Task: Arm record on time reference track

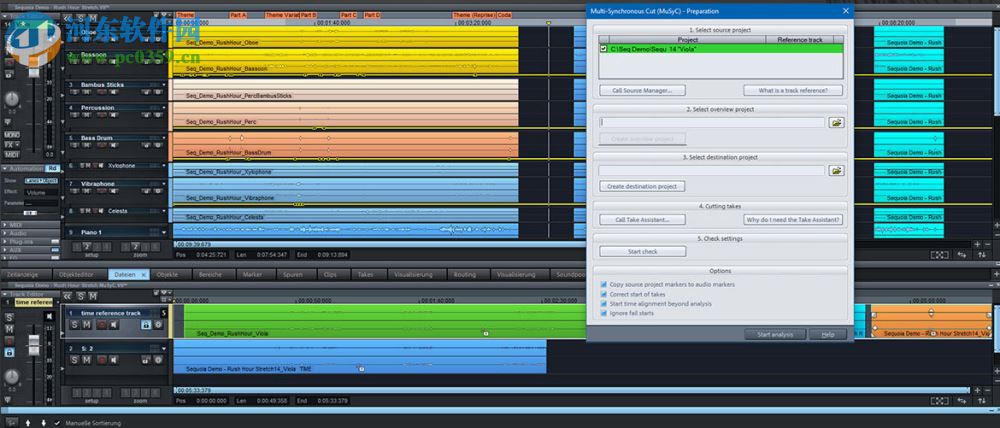Action: (x=101, y=325)
